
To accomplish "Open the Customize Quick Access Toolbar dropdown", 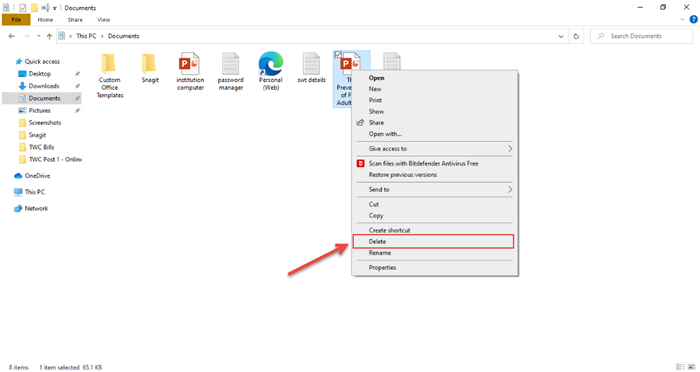I will click(55, 8).
